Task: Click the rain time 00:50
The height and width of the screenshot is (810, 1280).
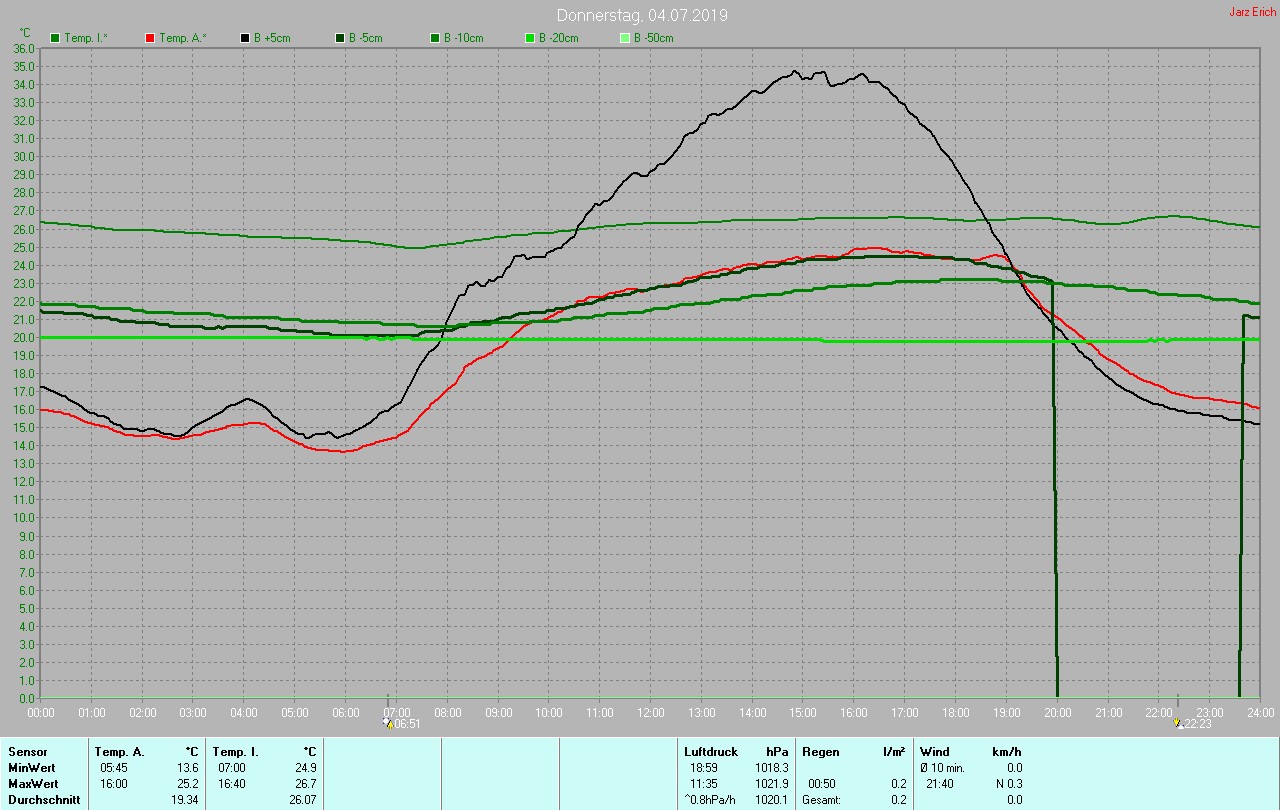Action: [x=822, y=783]
